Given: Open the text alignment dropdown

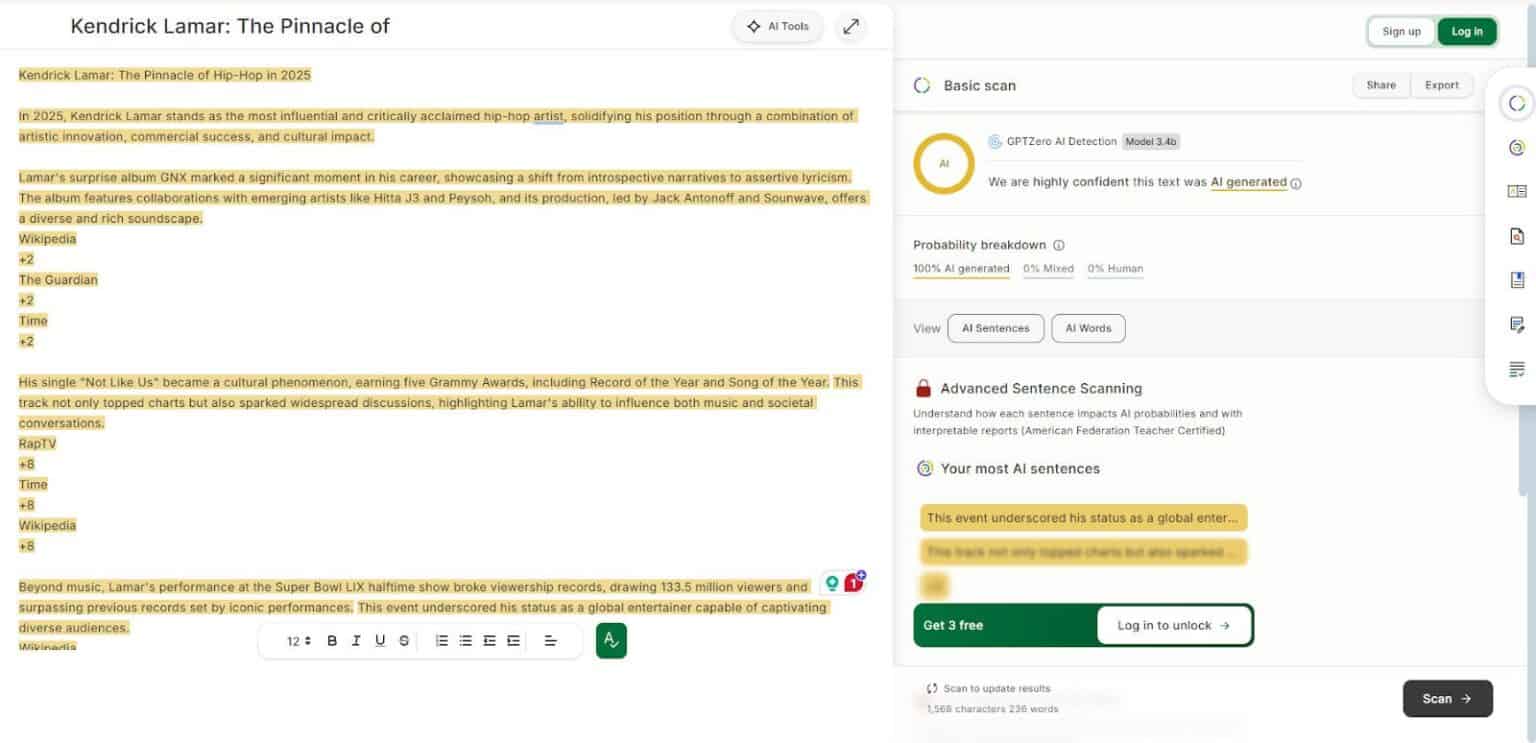Looking at the screenshot, I should (550, 641).
